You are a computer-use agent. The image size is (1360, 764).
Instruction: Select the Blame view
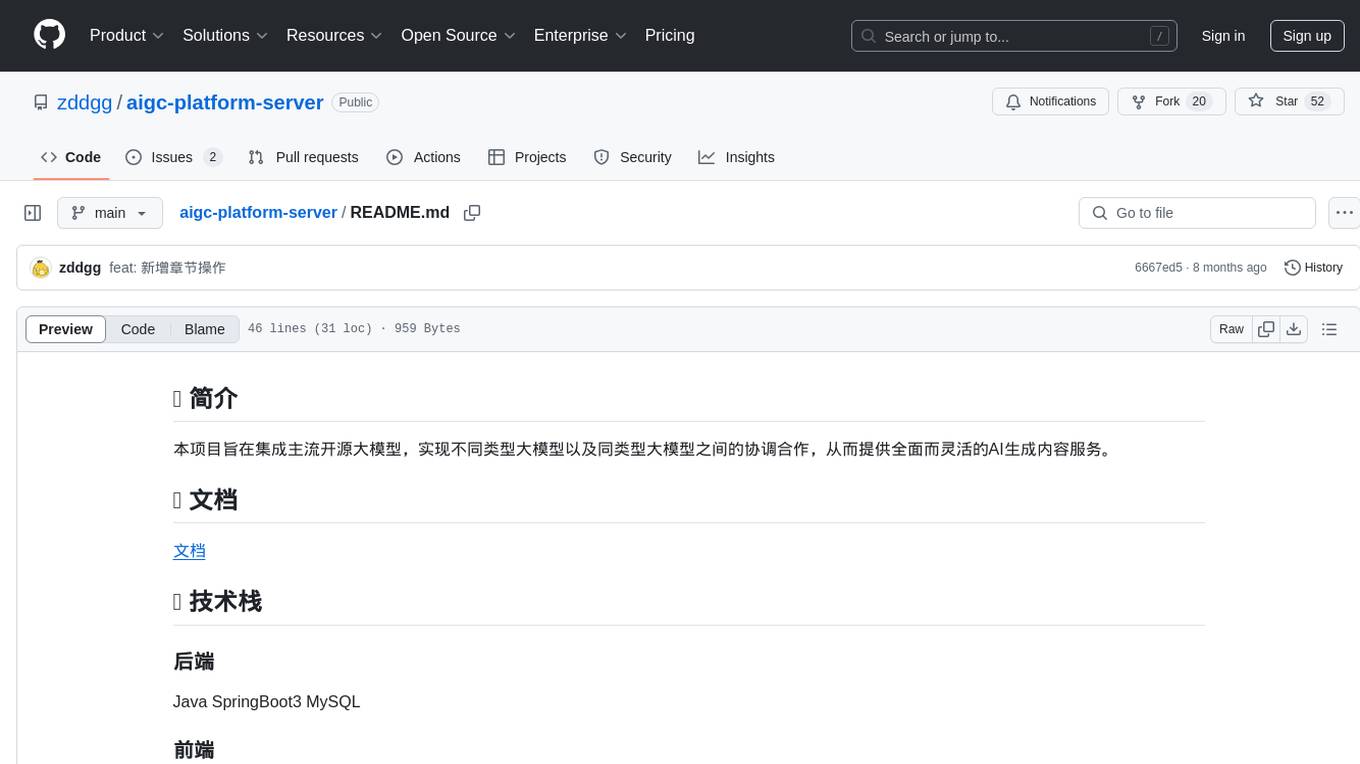coord(204,329)
